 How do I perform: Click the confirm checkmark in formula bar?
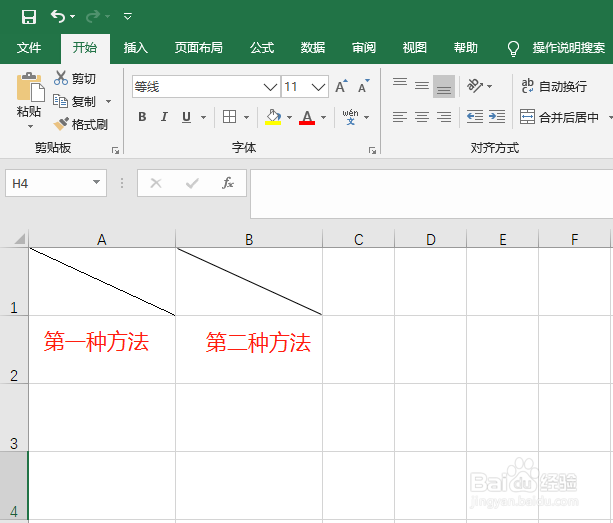click(x=192, y=183)
